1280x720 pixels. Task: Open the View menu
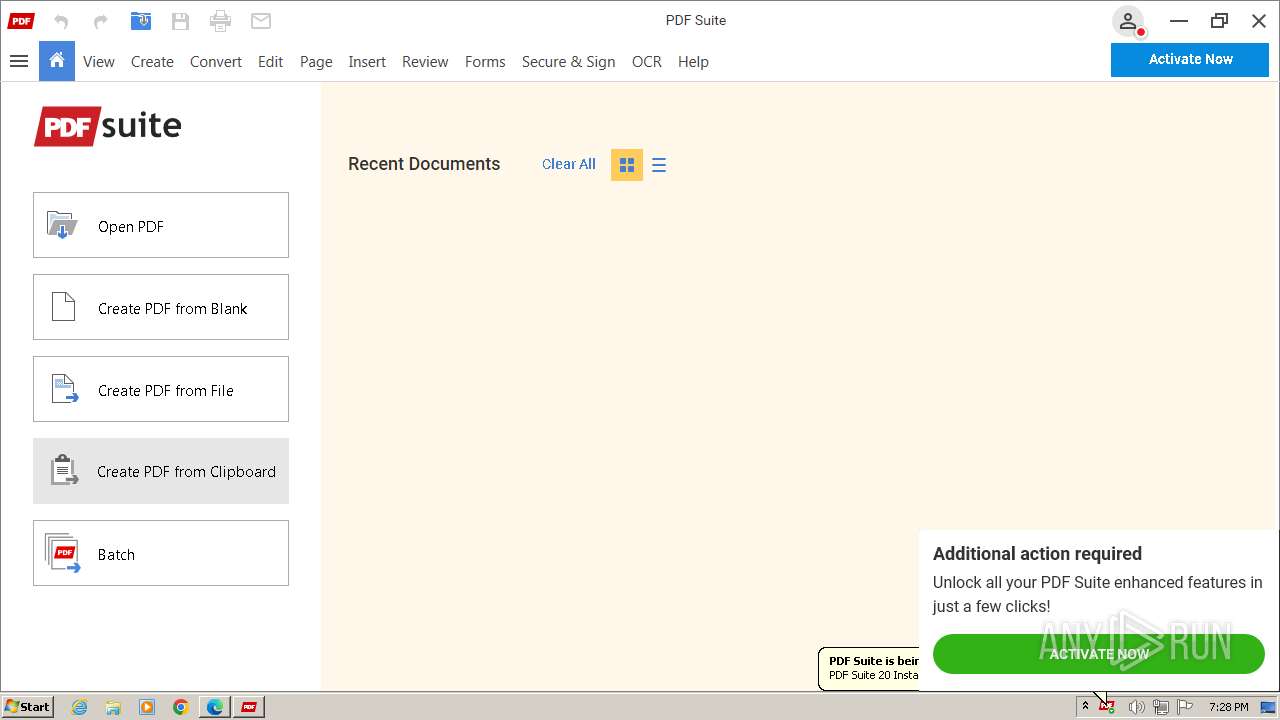tap(99, 62)
